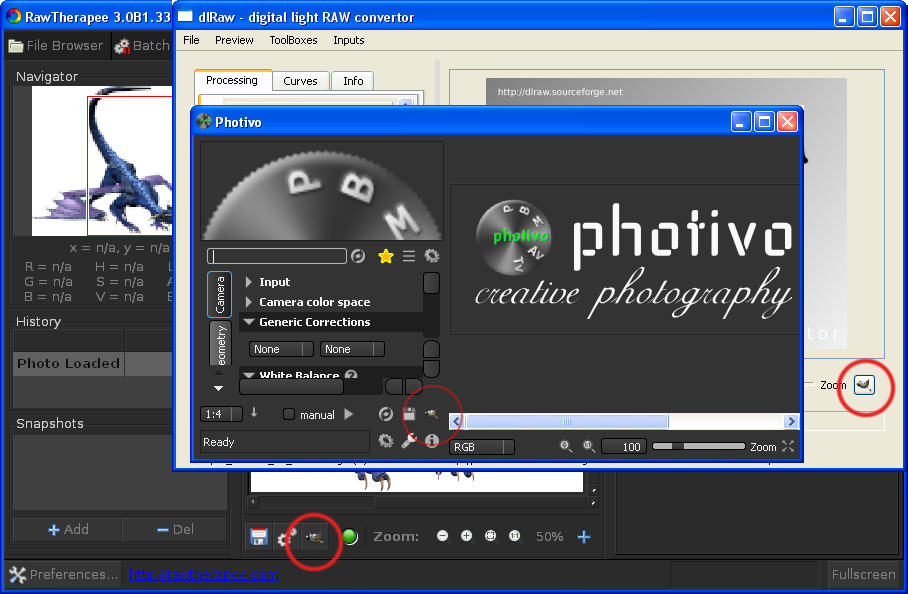Open RawTherapee File Browser tab
Image resolution: width=908 pixels, height=594 pixels.
pyautogui.click(x=56, y=46)
